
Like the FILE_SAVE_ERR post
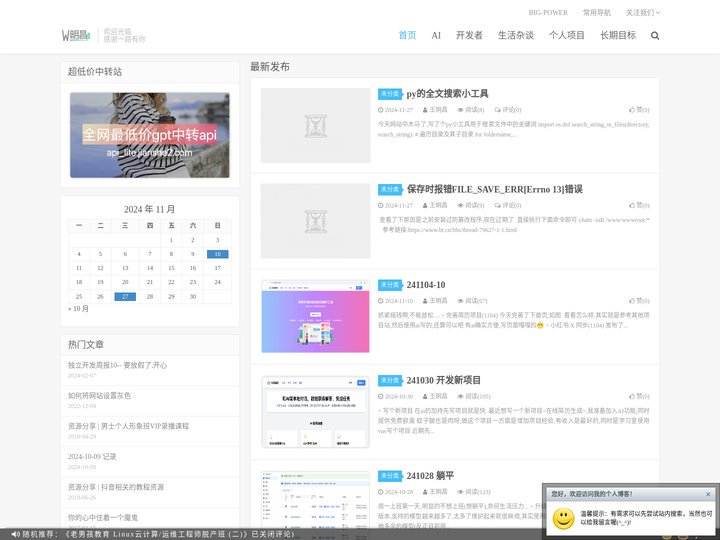click(x=639, y=205)
